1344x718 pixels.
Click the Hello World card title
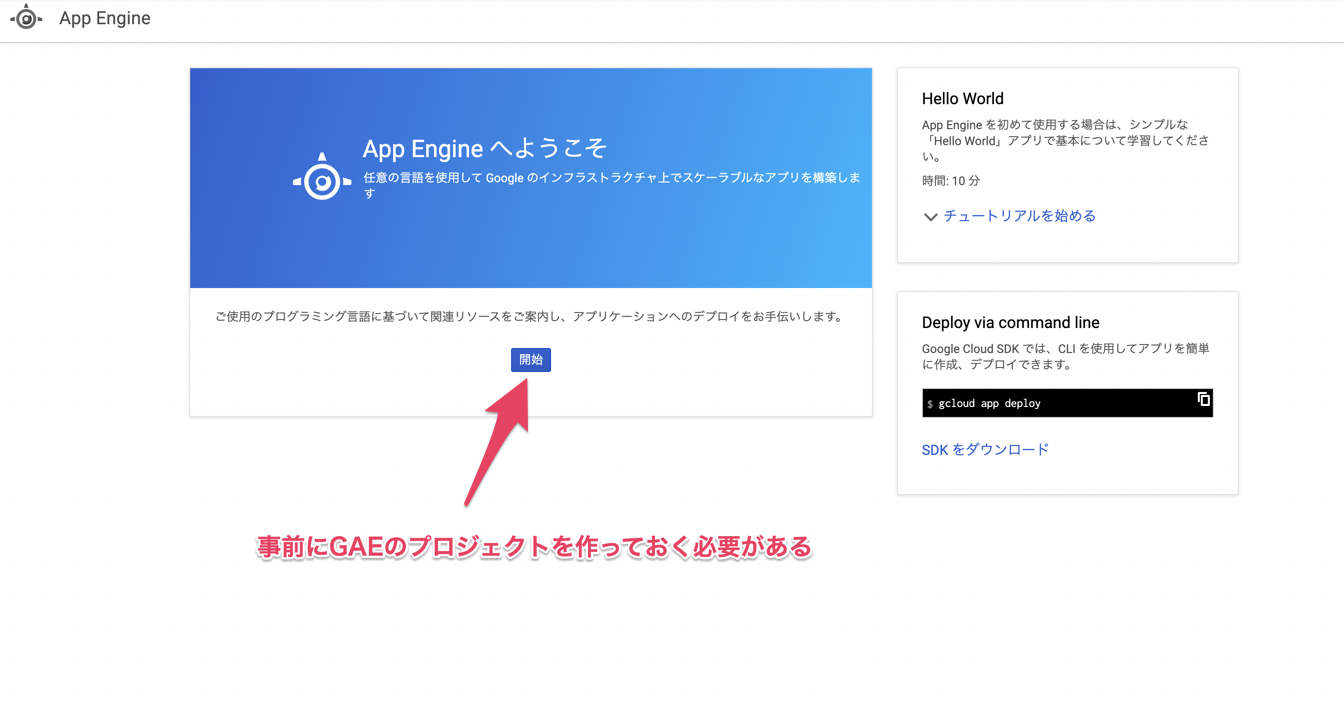(x=962, y=99)
